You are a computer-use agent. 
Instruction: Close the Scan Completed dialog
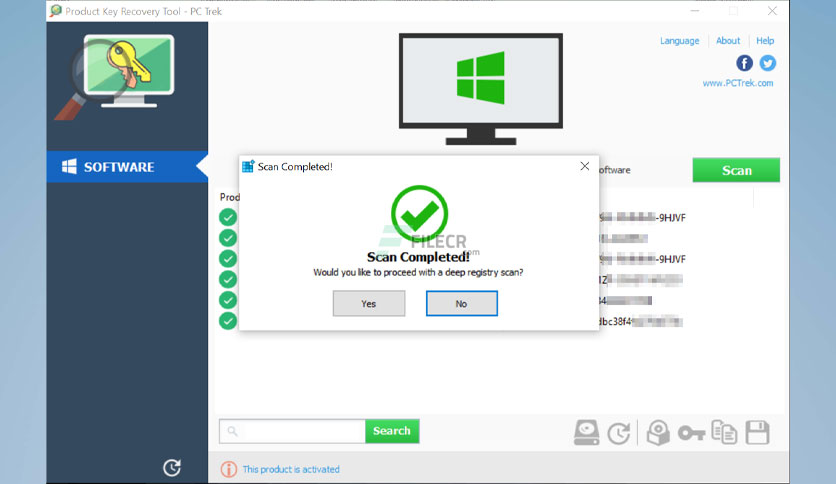(585, 166)
